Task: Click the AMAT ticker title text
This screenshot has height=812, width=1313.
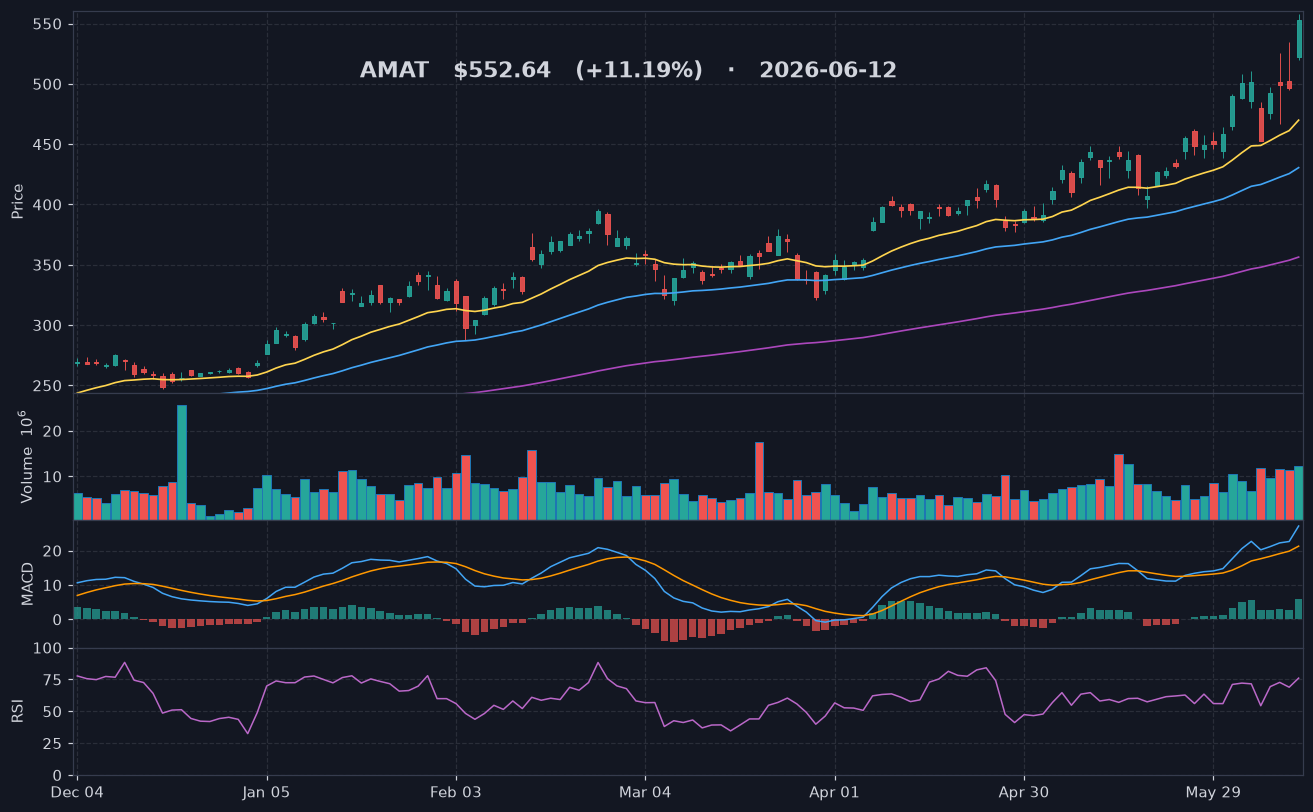Action: (394, 71)
